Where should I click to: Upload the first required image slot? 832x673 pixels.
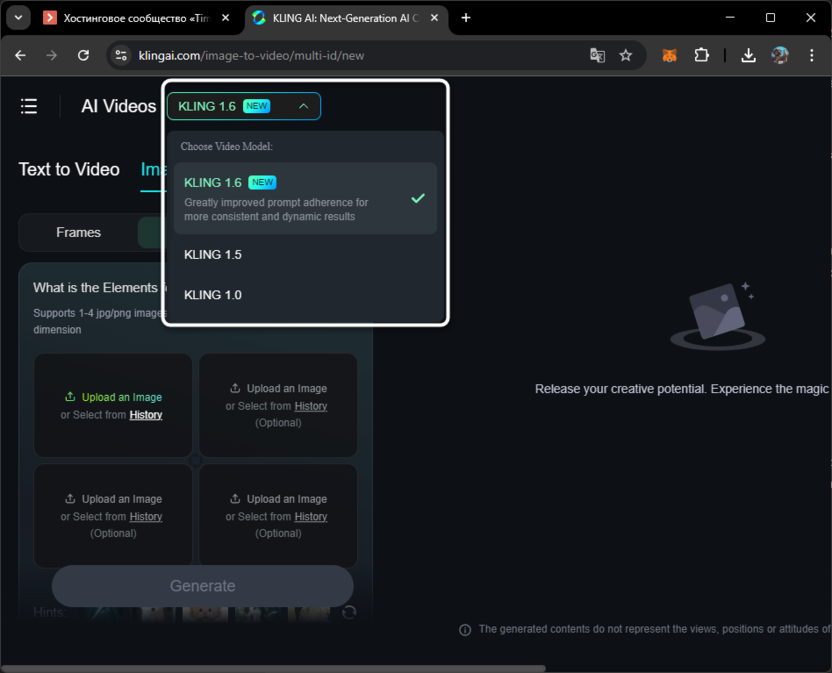point(113,405)
